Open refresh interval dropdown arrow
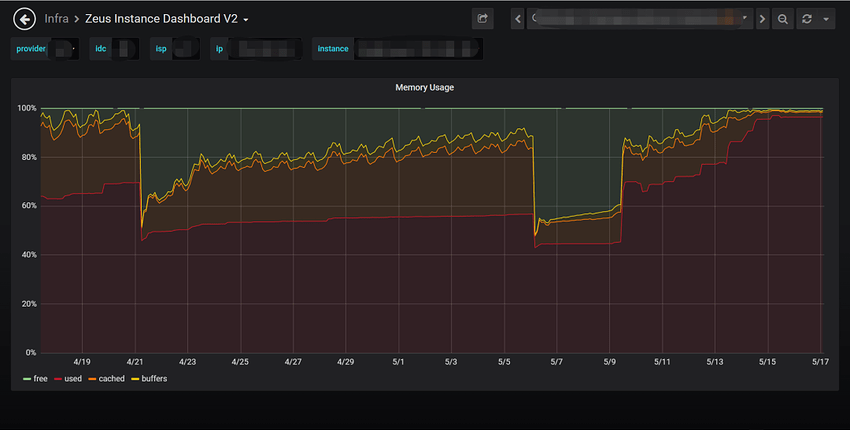This screenshot has height=430, width=850. 826,19
